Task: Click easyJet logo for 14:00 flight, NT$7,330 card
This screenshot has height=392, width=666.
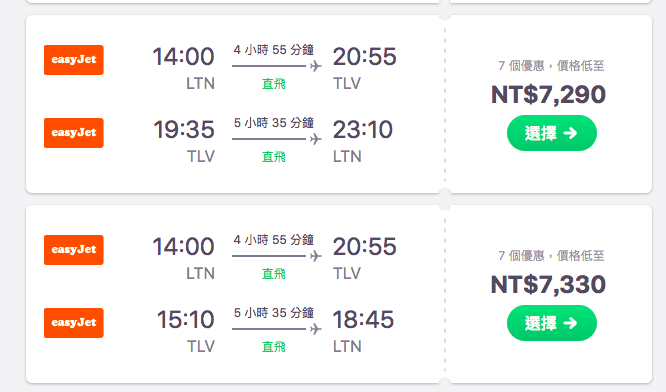Action: point(73,250)
